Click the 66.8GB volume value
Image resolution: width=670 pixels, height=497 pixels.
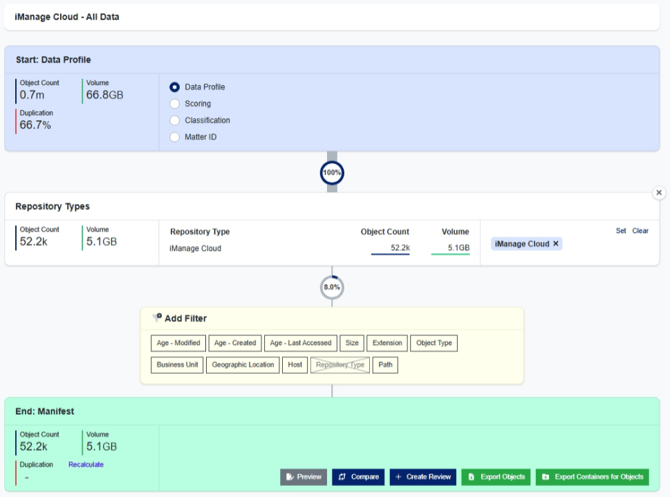[x=105, y=95]
